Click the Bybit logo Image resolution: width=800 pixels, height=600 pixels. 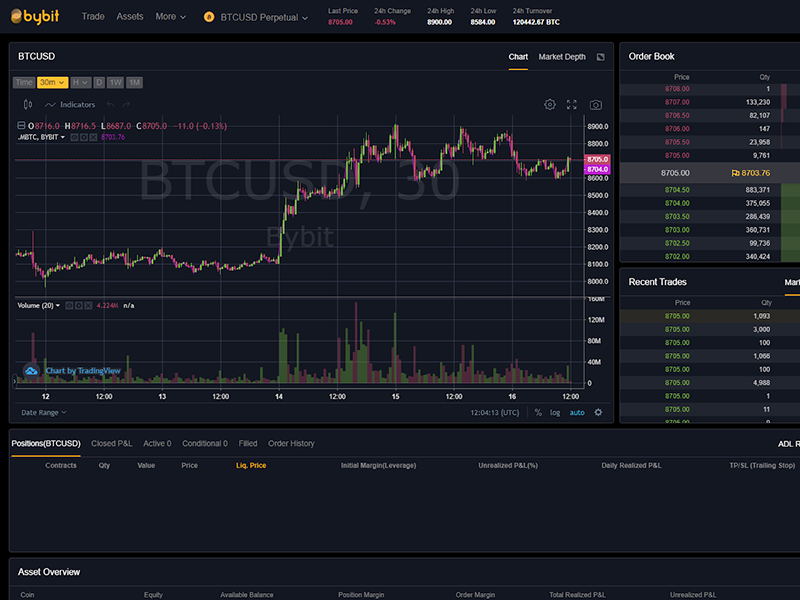pos(35,16)
